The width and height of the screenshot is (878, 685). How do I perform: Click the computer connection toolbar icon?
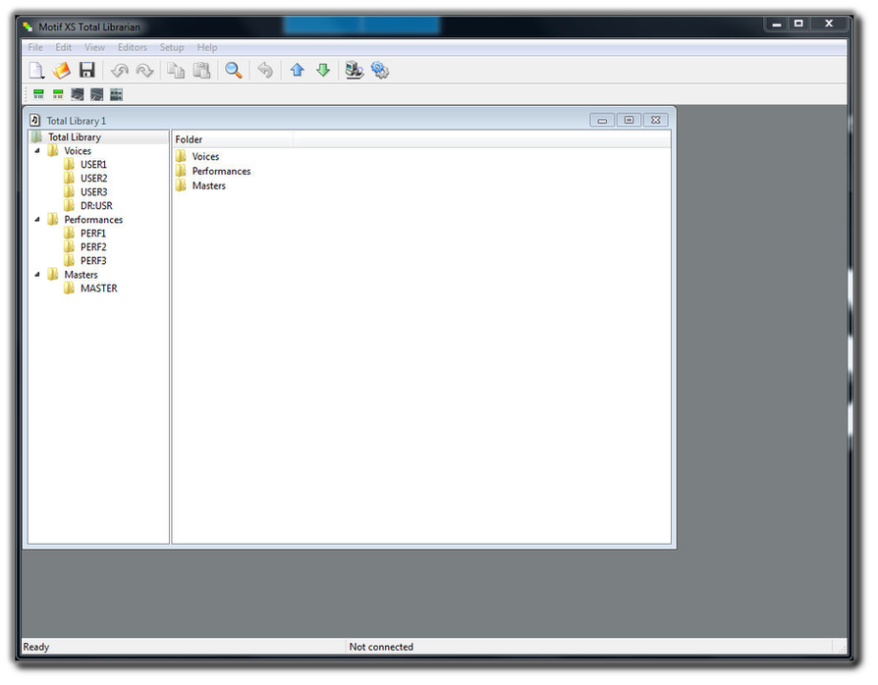[354, 71]
